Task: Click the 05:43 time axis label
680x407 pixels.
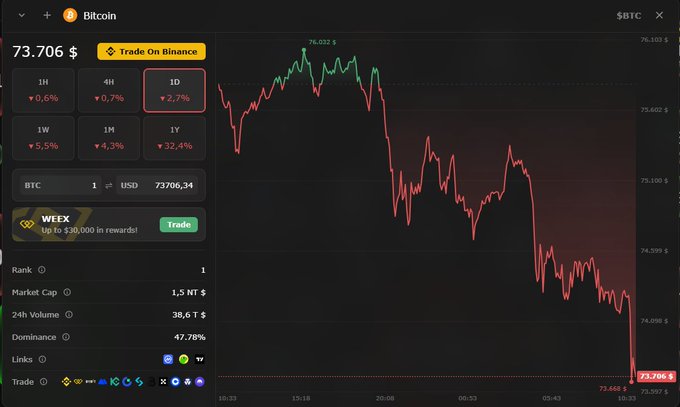Action: pos(551,398)
